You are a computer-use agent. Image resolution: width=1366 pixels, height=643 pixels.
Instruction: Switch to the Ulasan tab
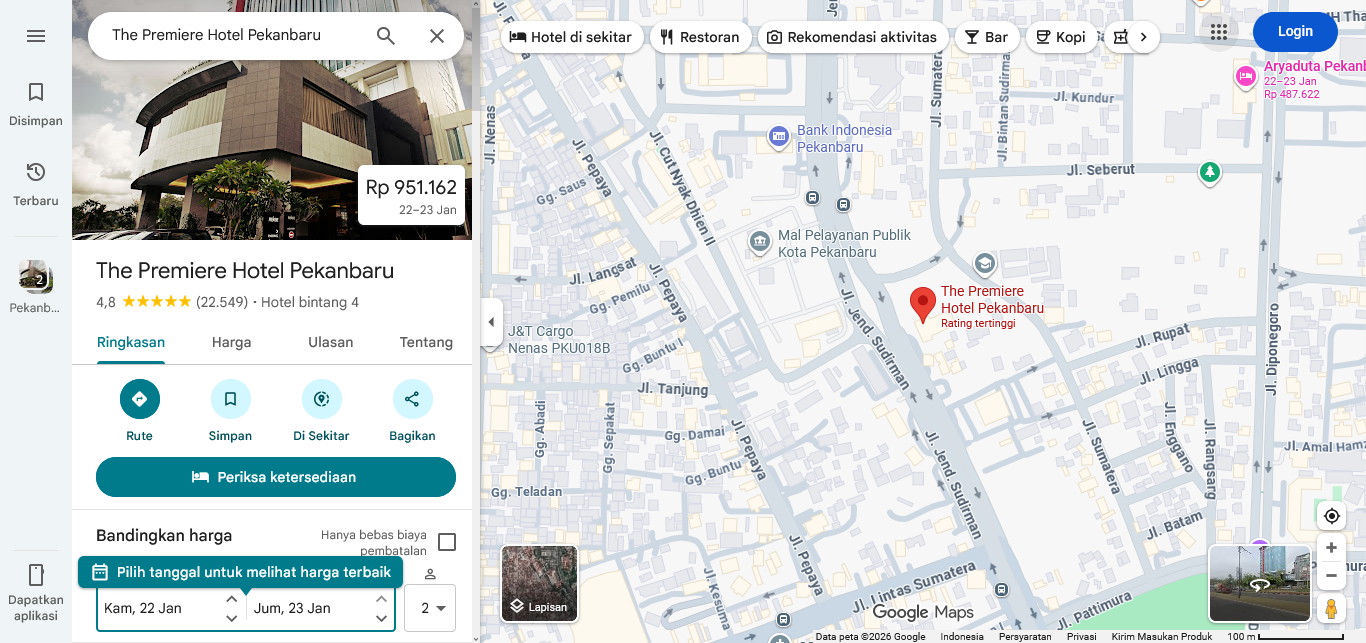330,342
